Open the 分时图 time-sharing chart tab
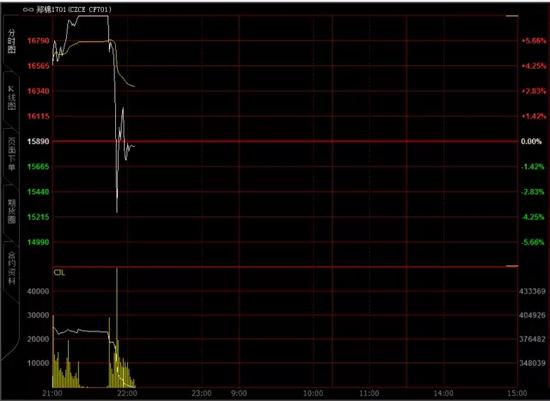 coord(12,41)
